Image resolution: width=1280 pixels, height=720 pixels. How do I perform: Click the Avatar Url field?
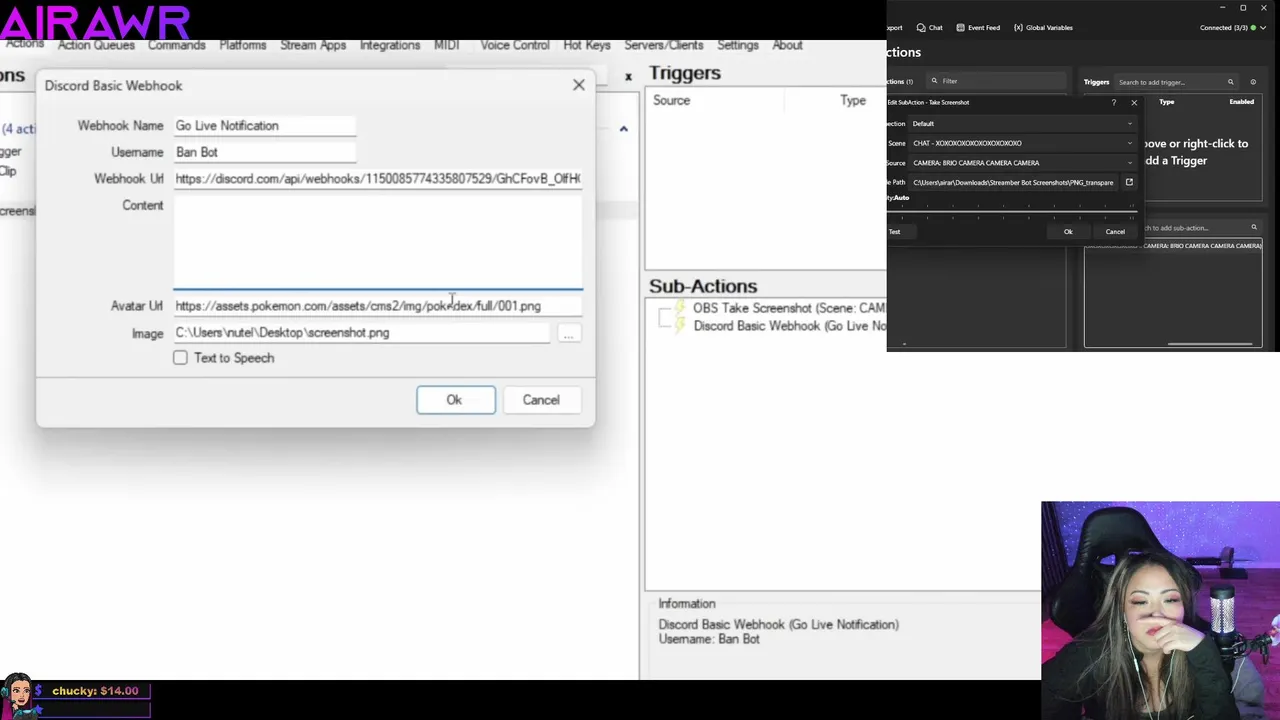tap(378, 306)
